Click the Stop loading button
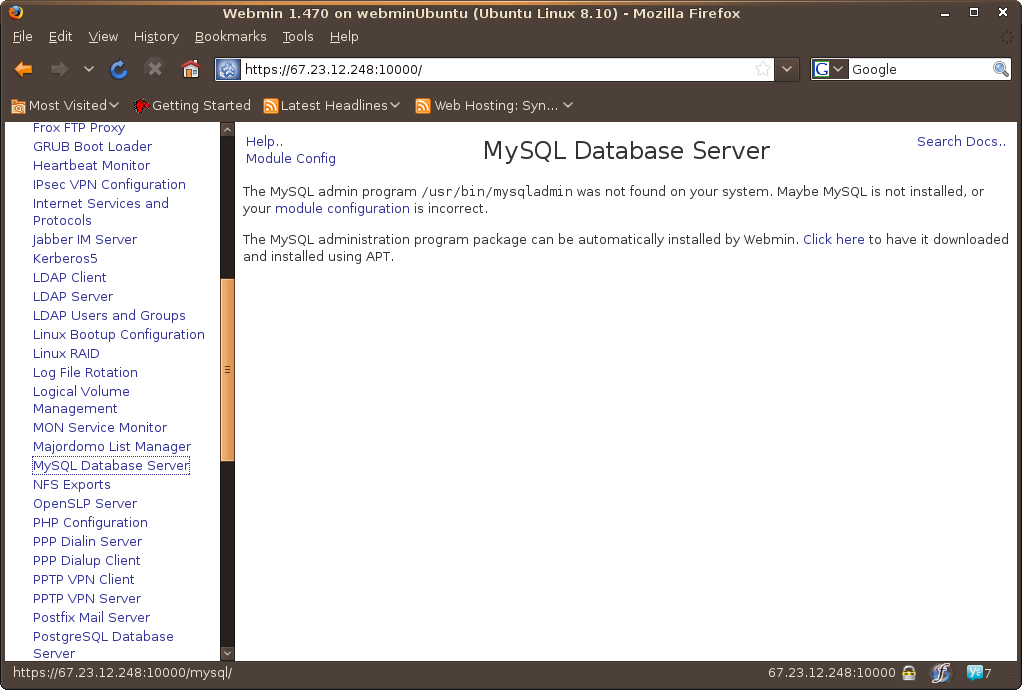This screenshot has width=1022, height=690. pos(154,68)
